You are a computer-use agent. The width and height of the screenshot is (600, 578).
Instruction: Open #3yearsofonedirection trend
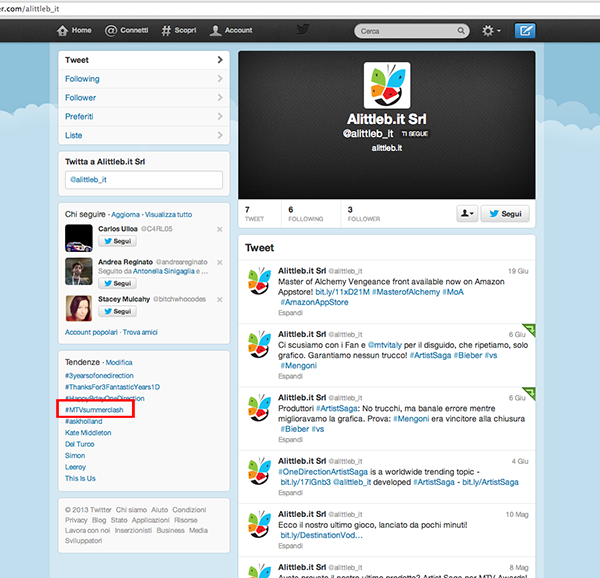tap(99, 376)
